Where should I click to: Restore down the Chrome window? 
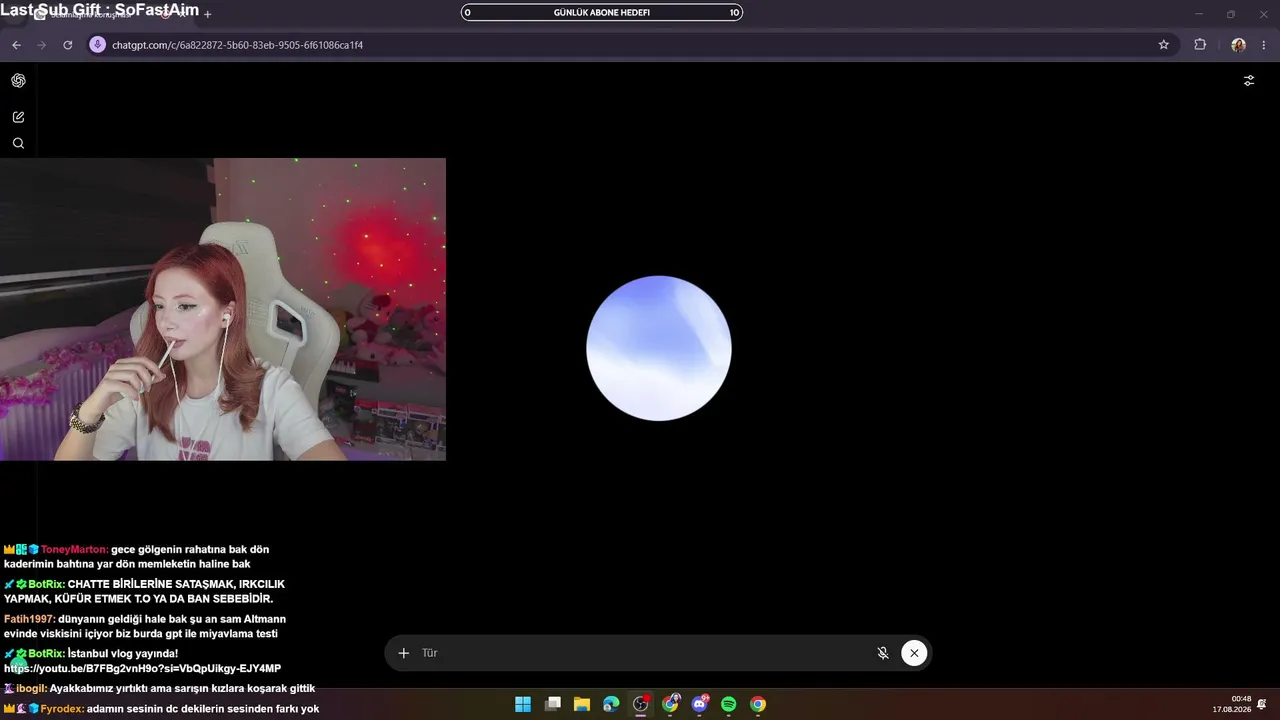click(x=1231, y=14)
